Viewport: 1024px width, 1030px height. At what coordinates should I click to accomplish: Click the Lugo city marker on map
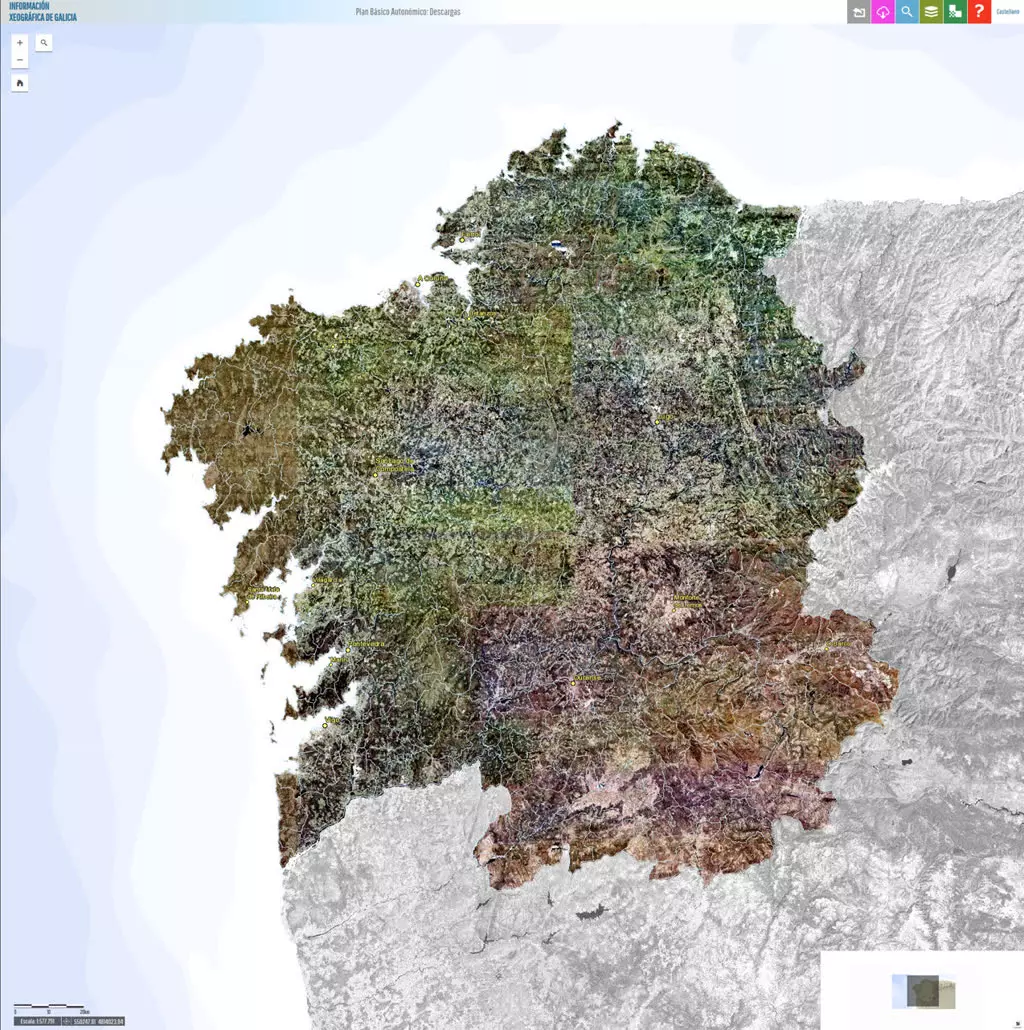pos(657,422)
